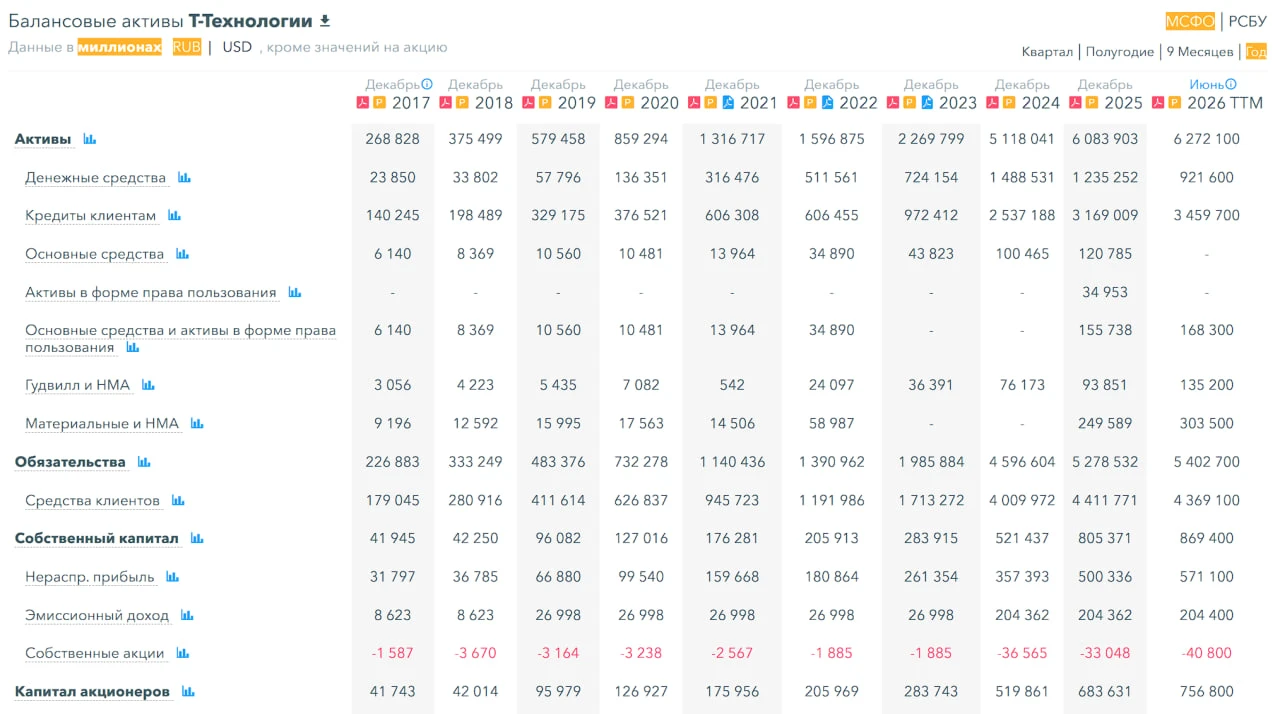This screenshot has height=714, width=1280.
Task: Click the negative value -40 800
Action: click(x=1207, y=653)
